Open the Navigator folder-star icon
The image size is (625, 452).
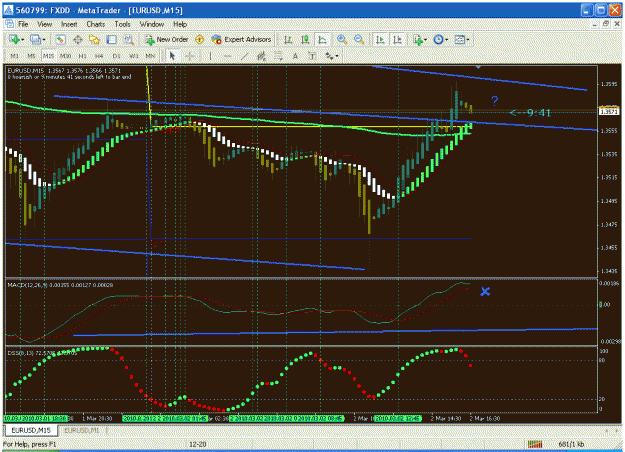point(94,39)
